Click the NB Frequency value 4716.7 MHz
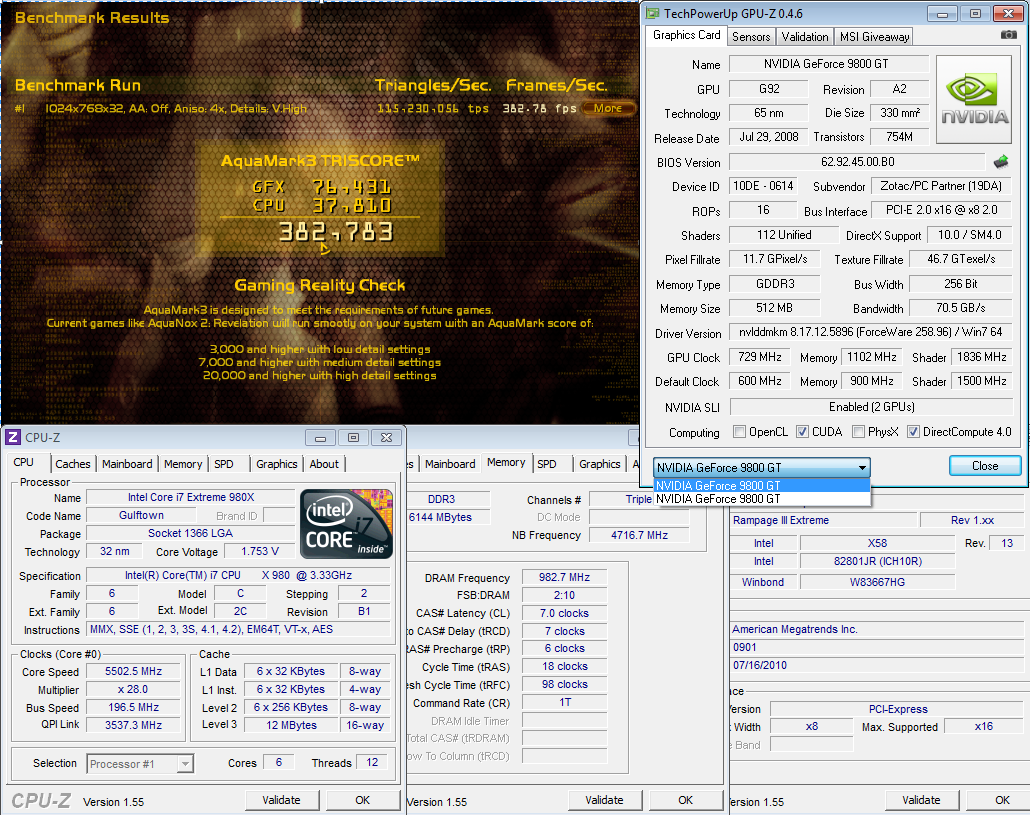 click(x=639, y=535)
